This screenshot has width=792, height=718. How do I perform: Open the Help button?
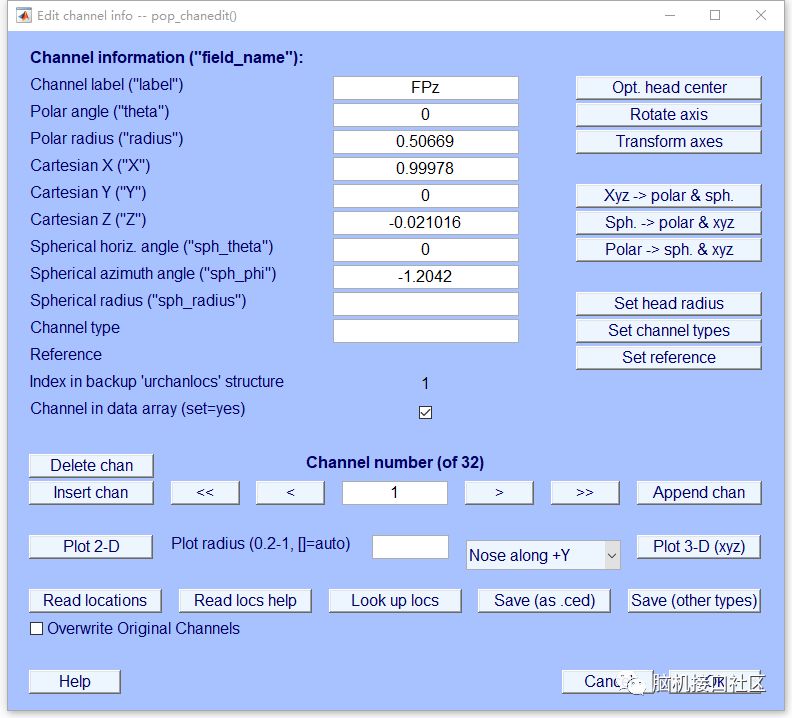click(75, 682)
